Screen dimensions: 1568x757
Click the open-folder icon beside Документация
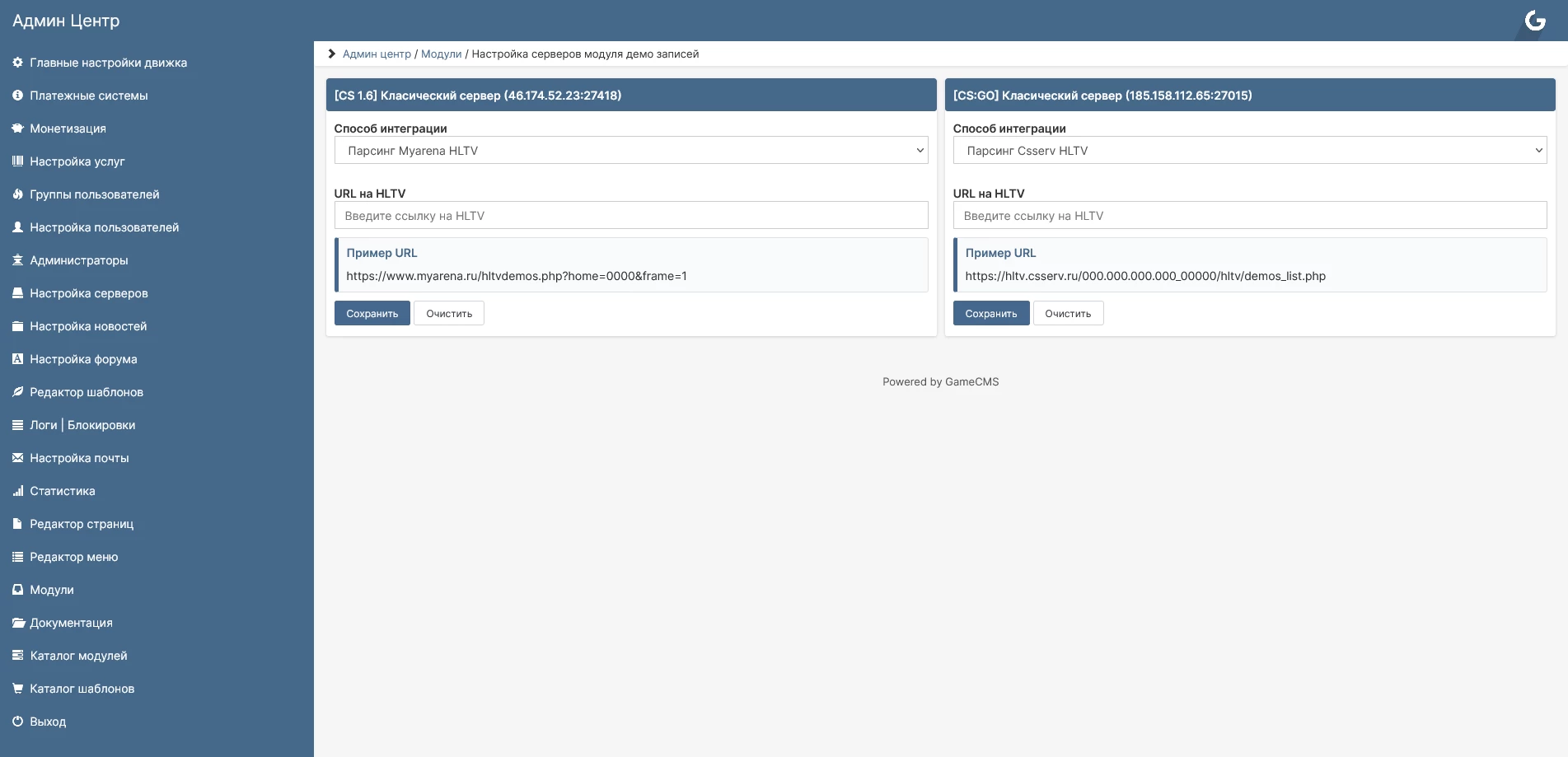coord(18,623)
